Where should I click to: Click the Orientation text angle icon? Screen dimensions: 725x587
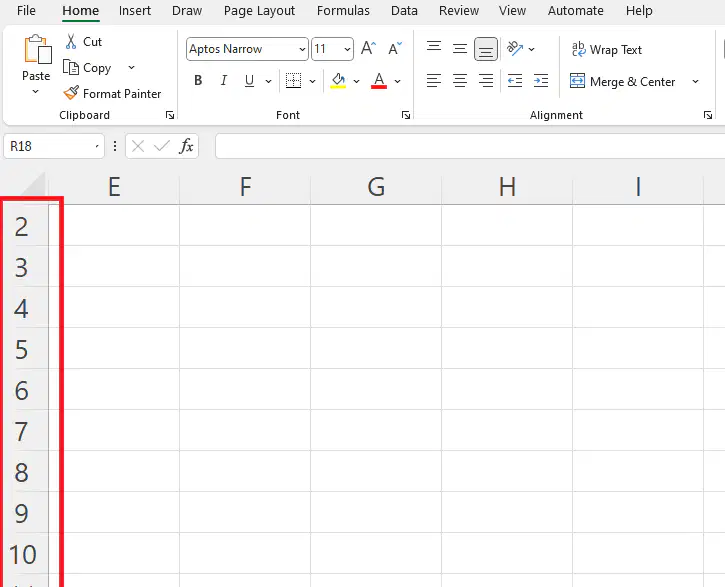point(515,48)
